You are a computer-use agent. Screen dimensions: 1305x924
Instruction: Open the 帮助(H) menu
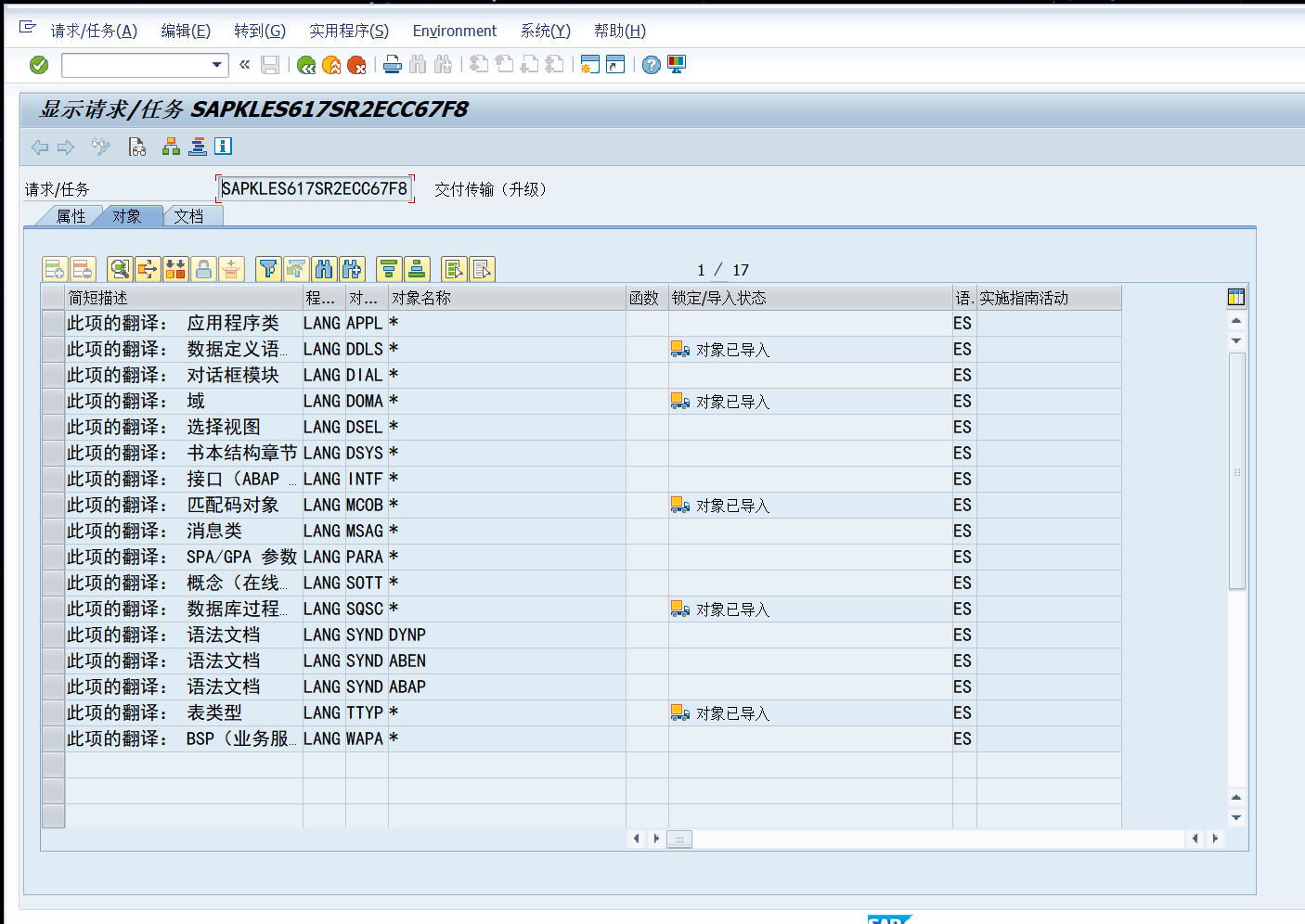pyautogui.click(x=620, y=31)
